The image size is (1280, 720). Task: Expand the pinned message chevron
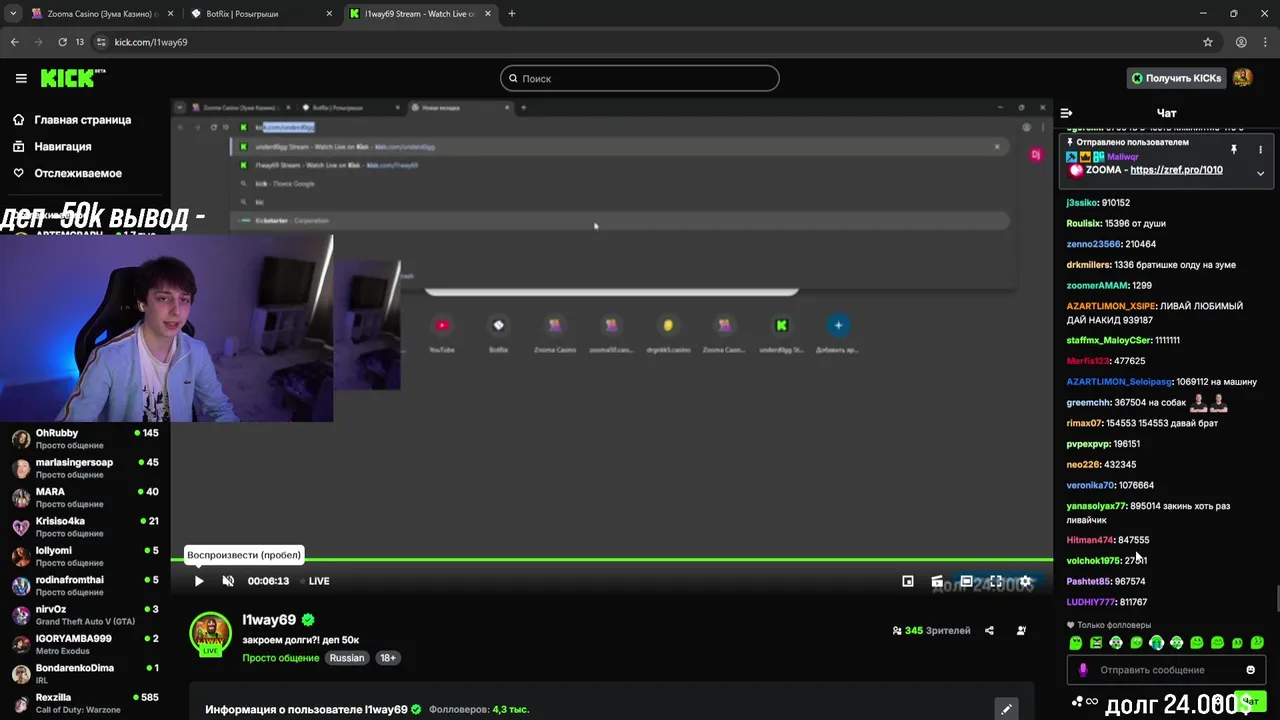pyautogui.click(x=1260, y=173)
